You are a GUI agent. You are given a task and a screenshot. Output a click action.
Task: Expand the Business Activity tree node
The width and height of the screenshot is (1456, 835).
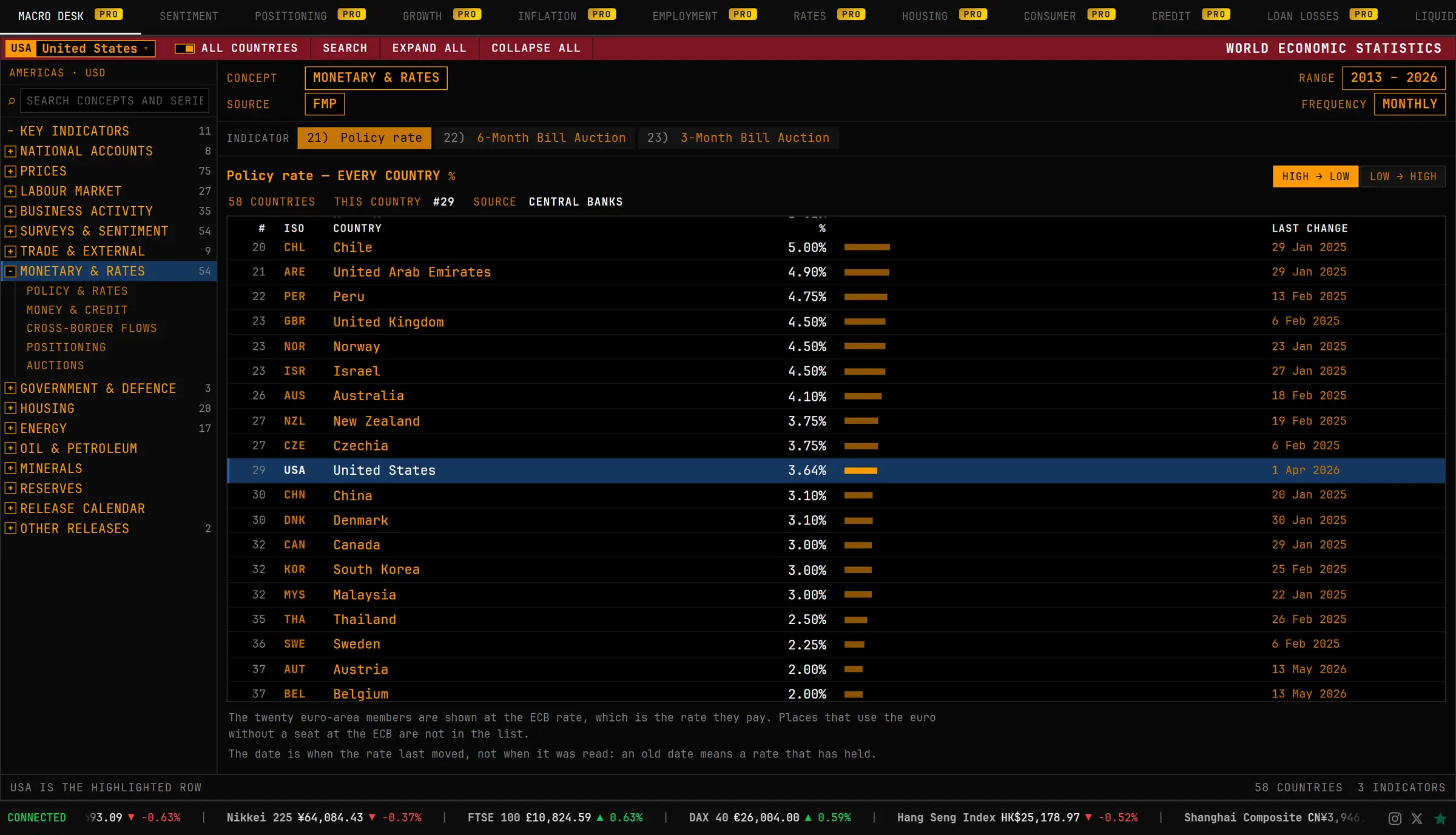click(x=10, y=211)
